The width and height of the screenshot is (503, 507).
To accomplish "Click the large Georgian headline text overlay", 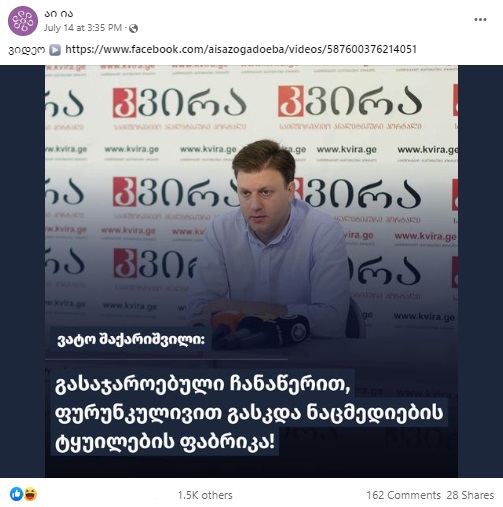I will (x=248, y=413).
